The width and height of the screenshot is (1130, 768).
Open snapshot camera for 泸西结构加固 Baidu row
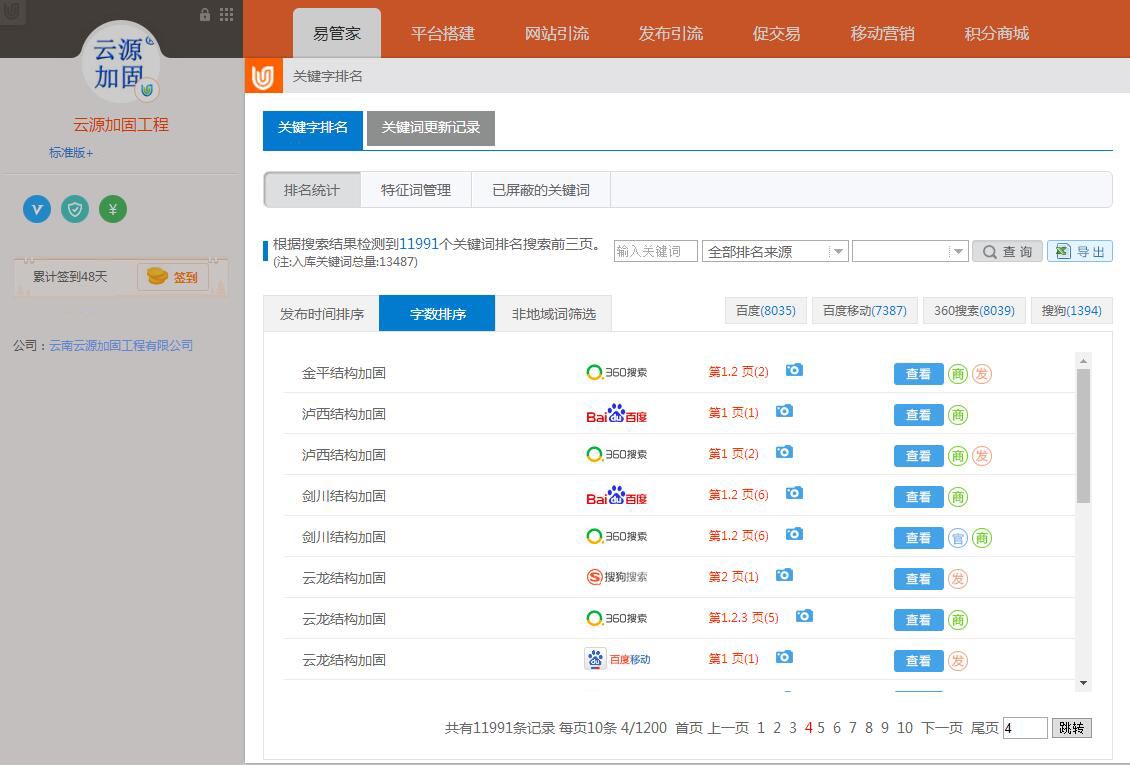784,411
